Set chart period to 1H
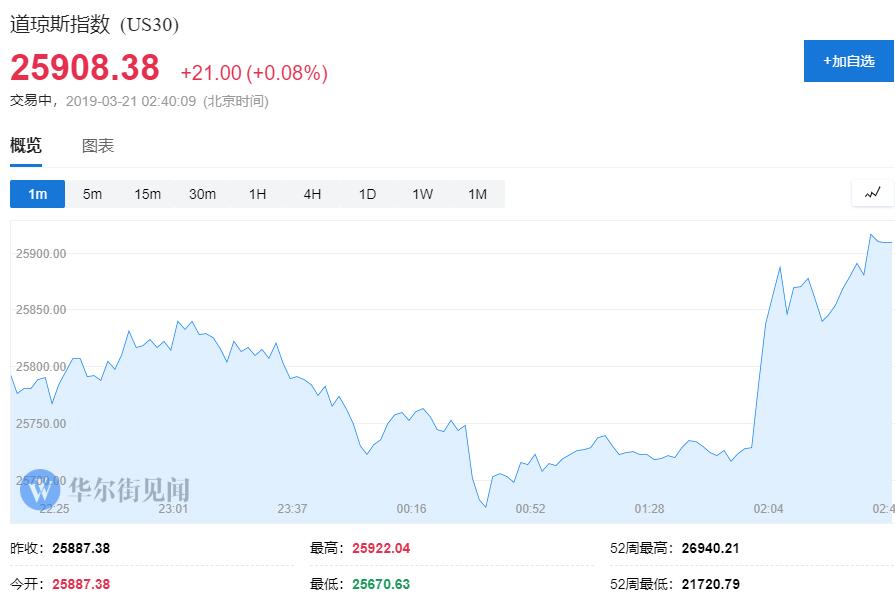The width and height of the screenshot is (895, 598). [x=257, y=194]
